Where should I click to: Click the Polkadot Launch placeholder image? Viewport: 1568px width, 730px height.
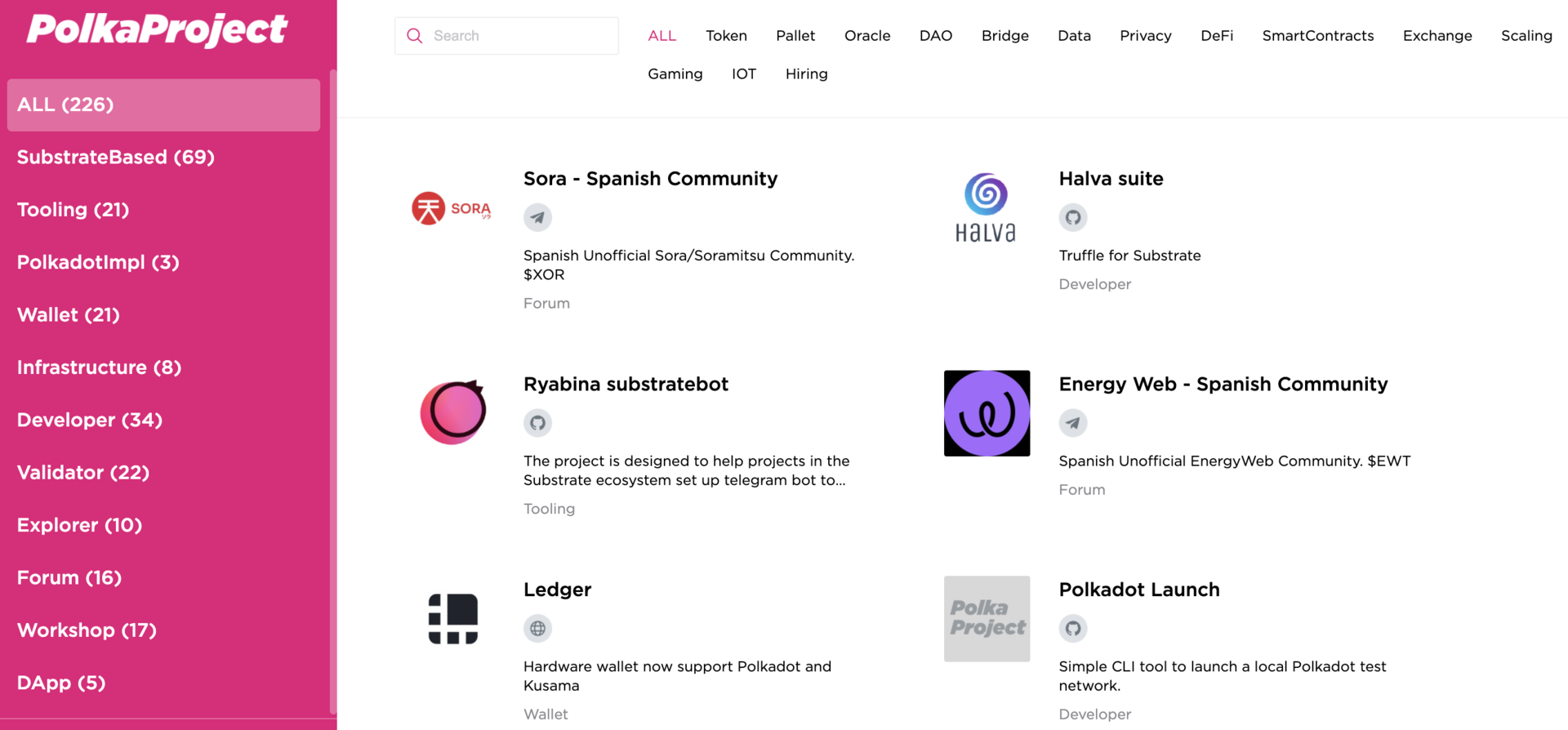(987, 619)
